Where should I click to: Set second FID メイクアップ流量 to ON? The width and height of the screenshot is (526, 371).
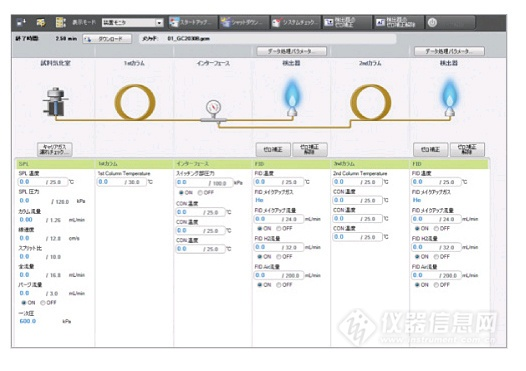coord(417,228)
